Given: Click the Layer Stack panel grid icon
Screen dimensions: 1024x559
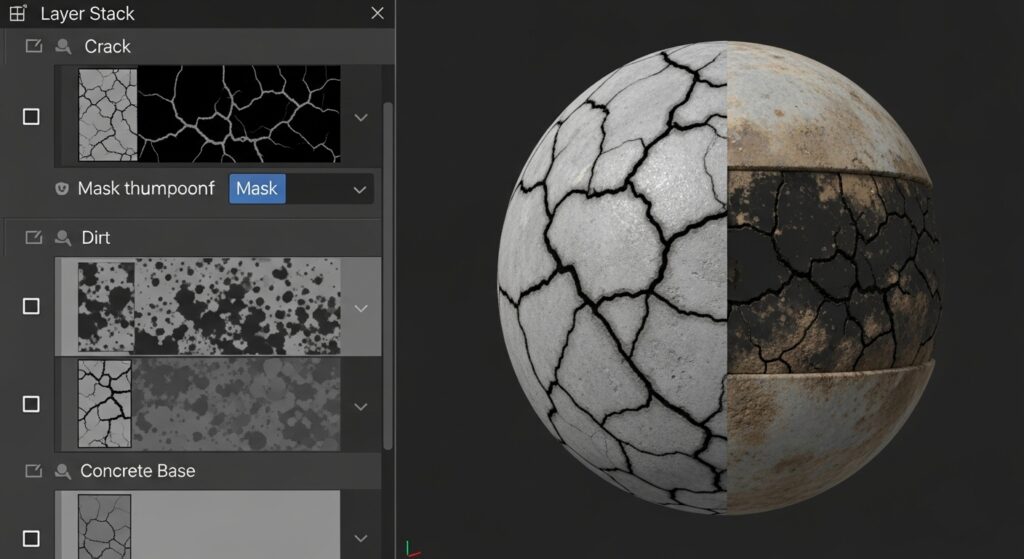Looking at the screenshot, I should coord(17,13).
